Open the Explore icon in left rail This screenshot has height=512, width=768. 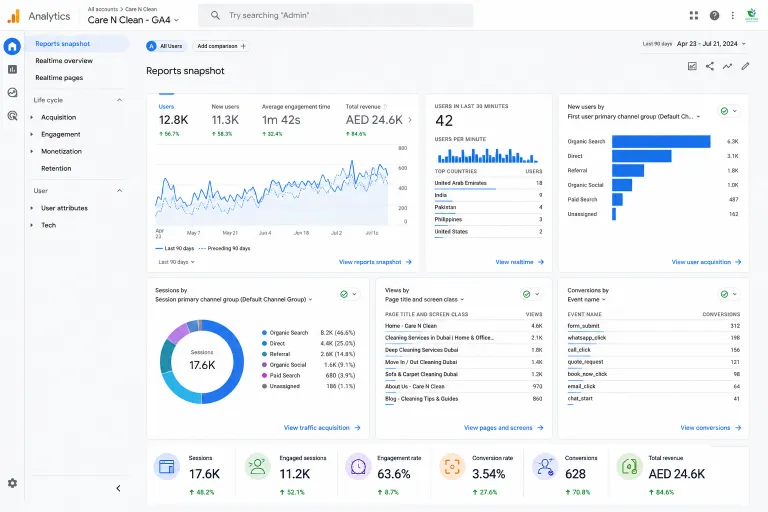point(12,92)
